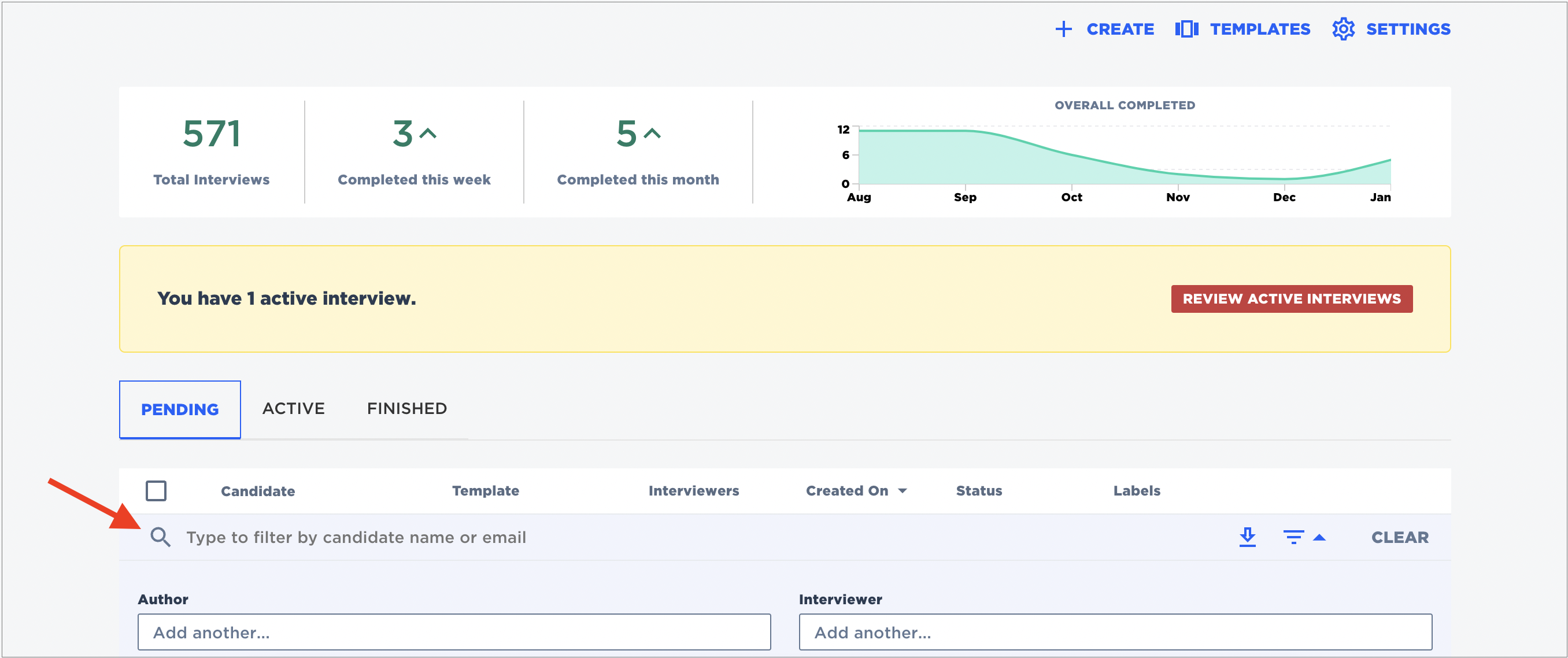Click the Template column header

(x=485, y=490)
